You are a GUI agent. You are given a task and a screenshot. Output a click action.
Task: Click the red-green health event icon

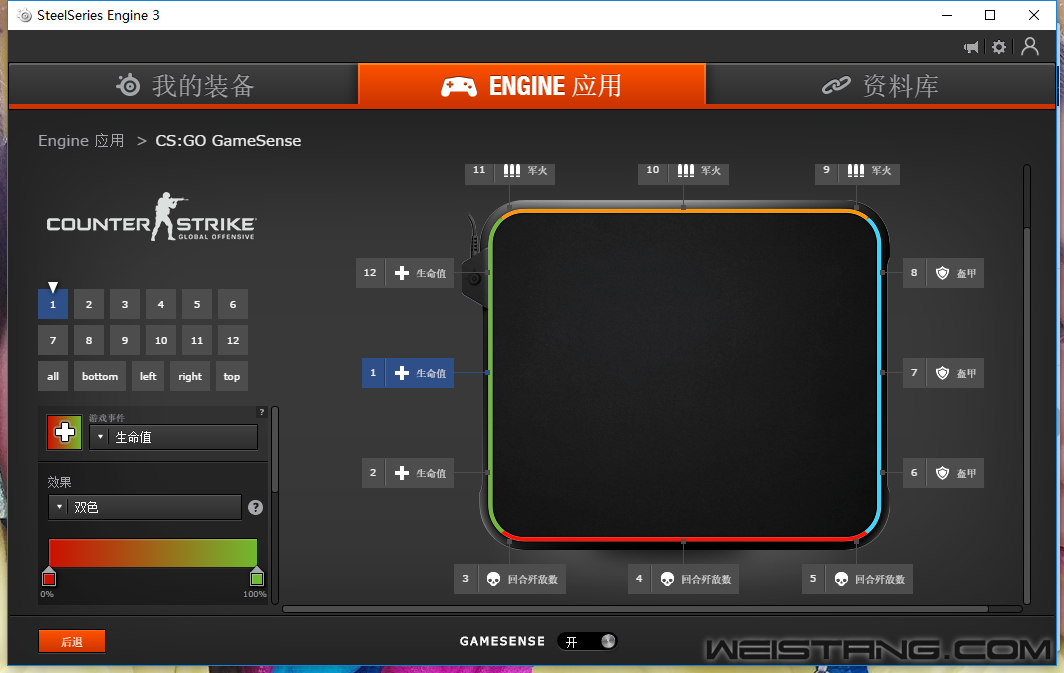point(64,432)
